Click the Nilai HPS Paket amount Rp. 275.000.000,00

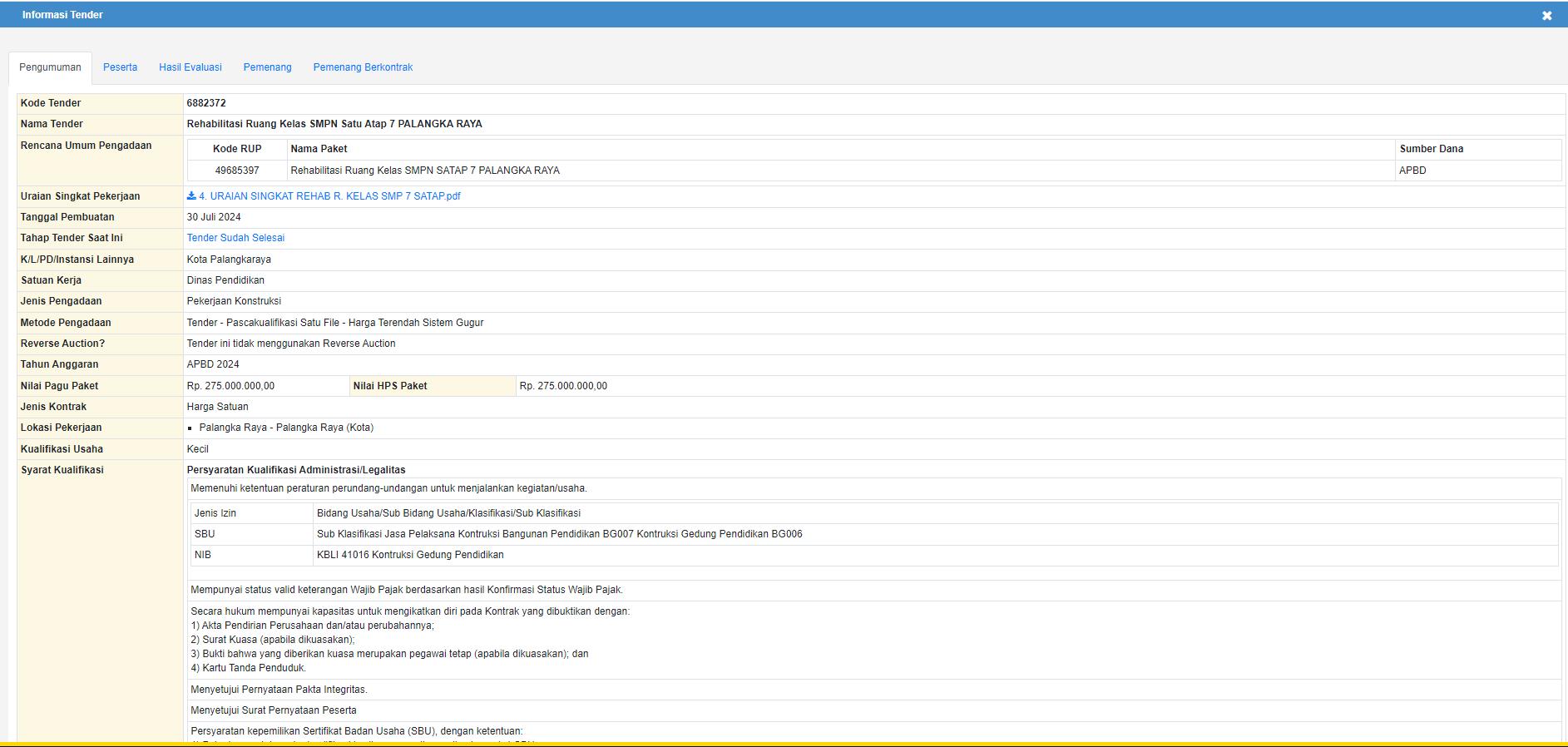click(x=563, y=386)
